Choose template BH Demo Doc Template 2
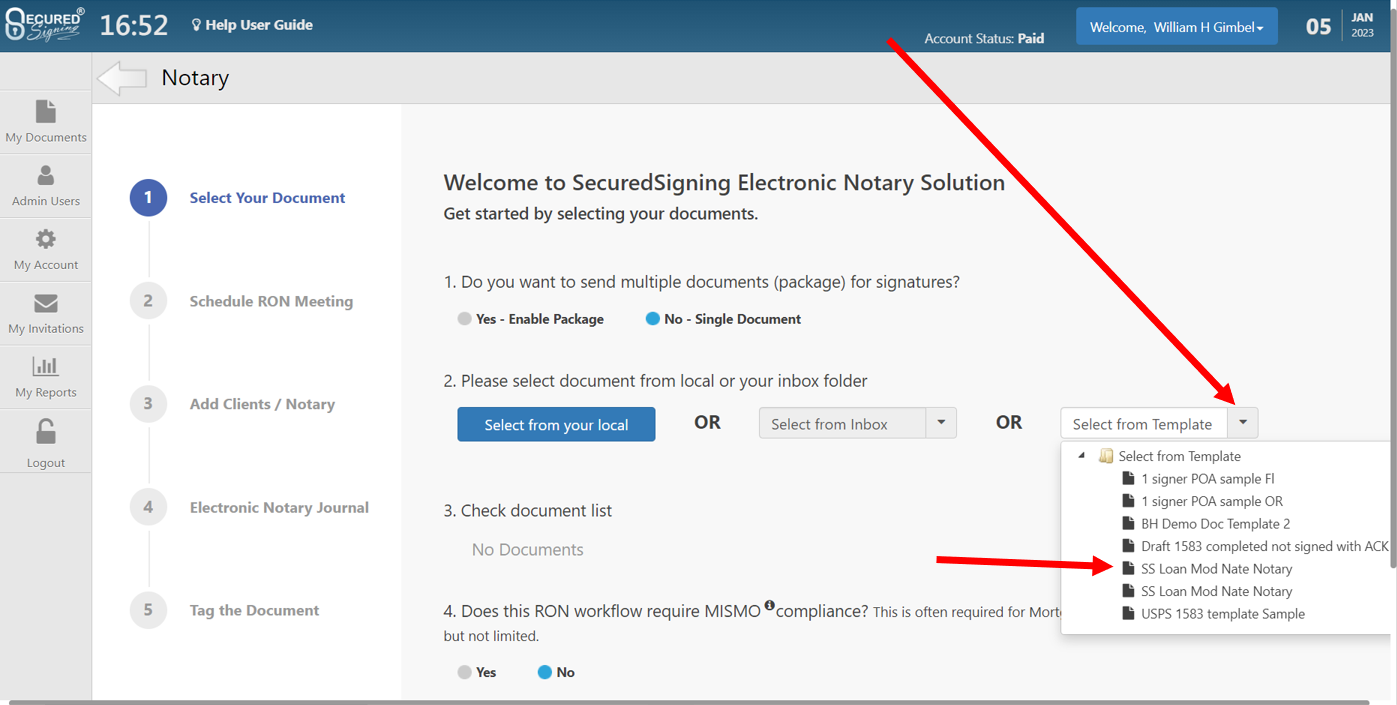Image resolution: width=1397 pixels, height=705 pixels. [1215, 523]
